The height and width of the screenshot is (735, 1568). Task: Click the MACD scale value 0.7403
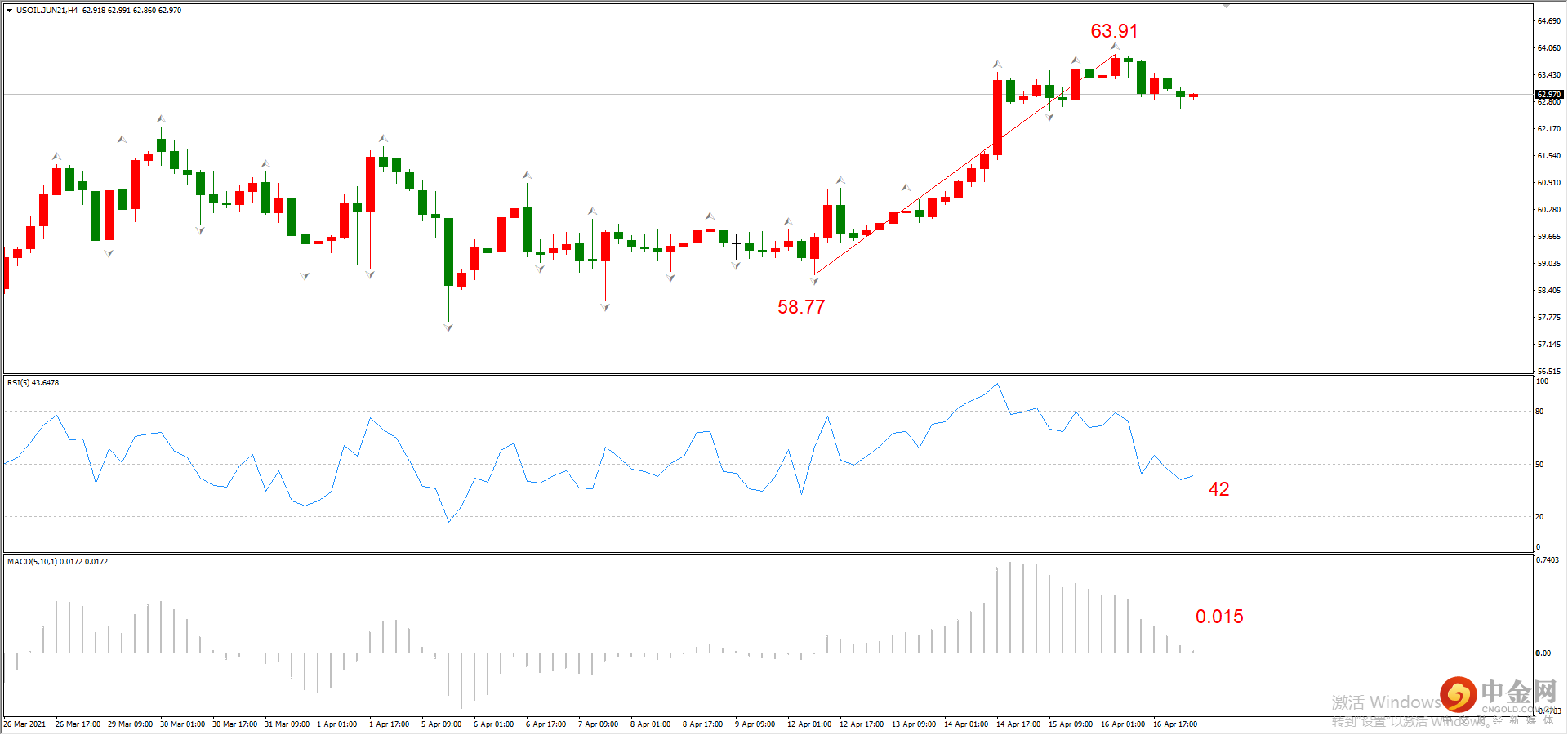tap(1548, 560)
